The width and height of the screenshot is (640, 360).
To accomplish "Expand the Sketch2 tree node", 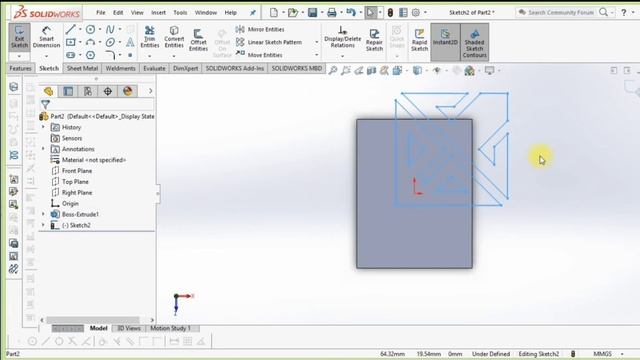I will tap(43, 225).
